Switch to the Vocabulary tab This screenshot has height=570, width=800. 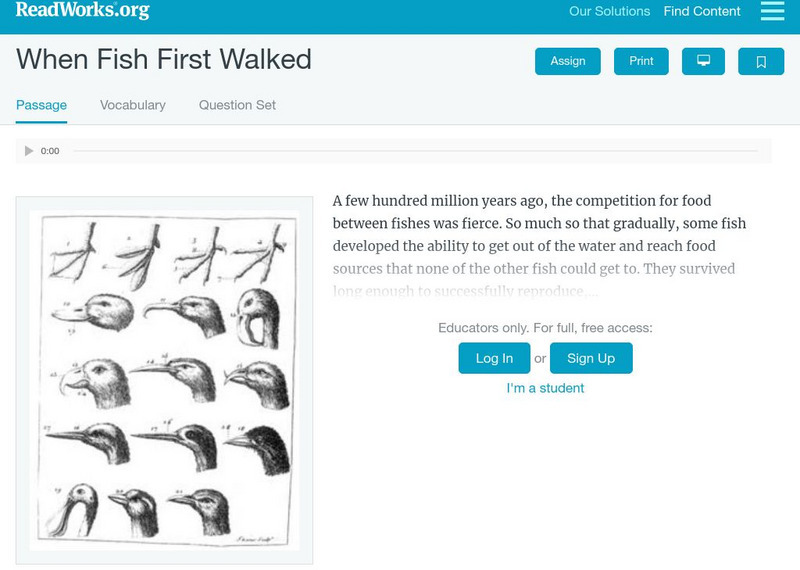coord(133,105)
